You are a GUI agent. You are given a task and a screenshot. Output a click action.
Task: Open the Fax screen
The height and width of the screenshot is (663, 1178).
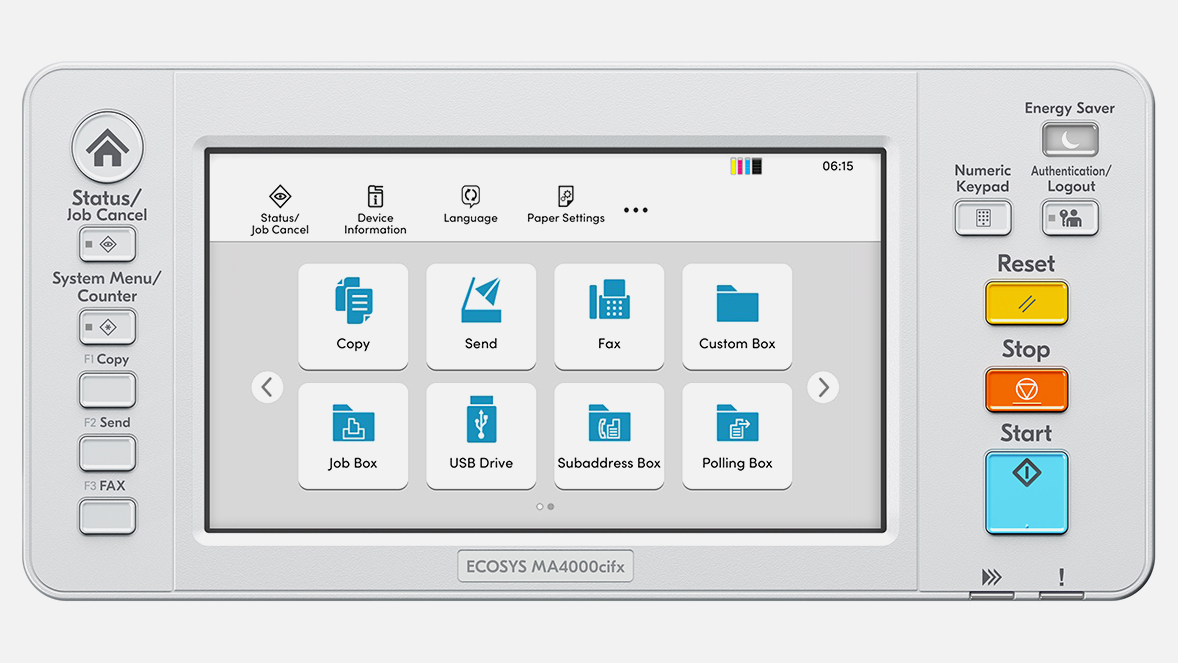point(609,316)
